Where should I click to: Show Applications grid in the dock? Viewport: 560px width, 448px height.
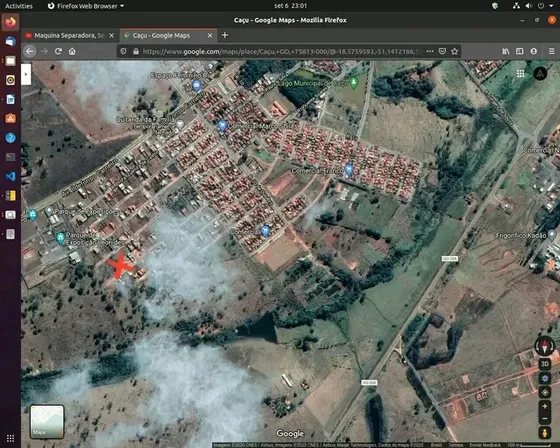click(x=10, y=438)
